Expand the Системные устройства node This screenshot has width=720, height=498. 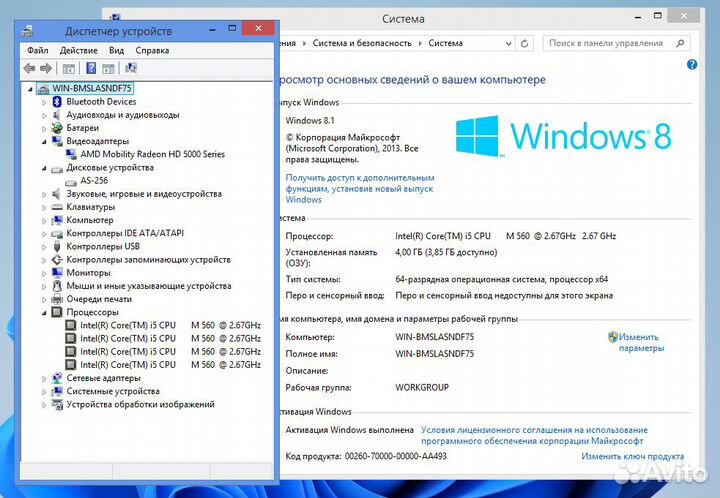(45, 392)
